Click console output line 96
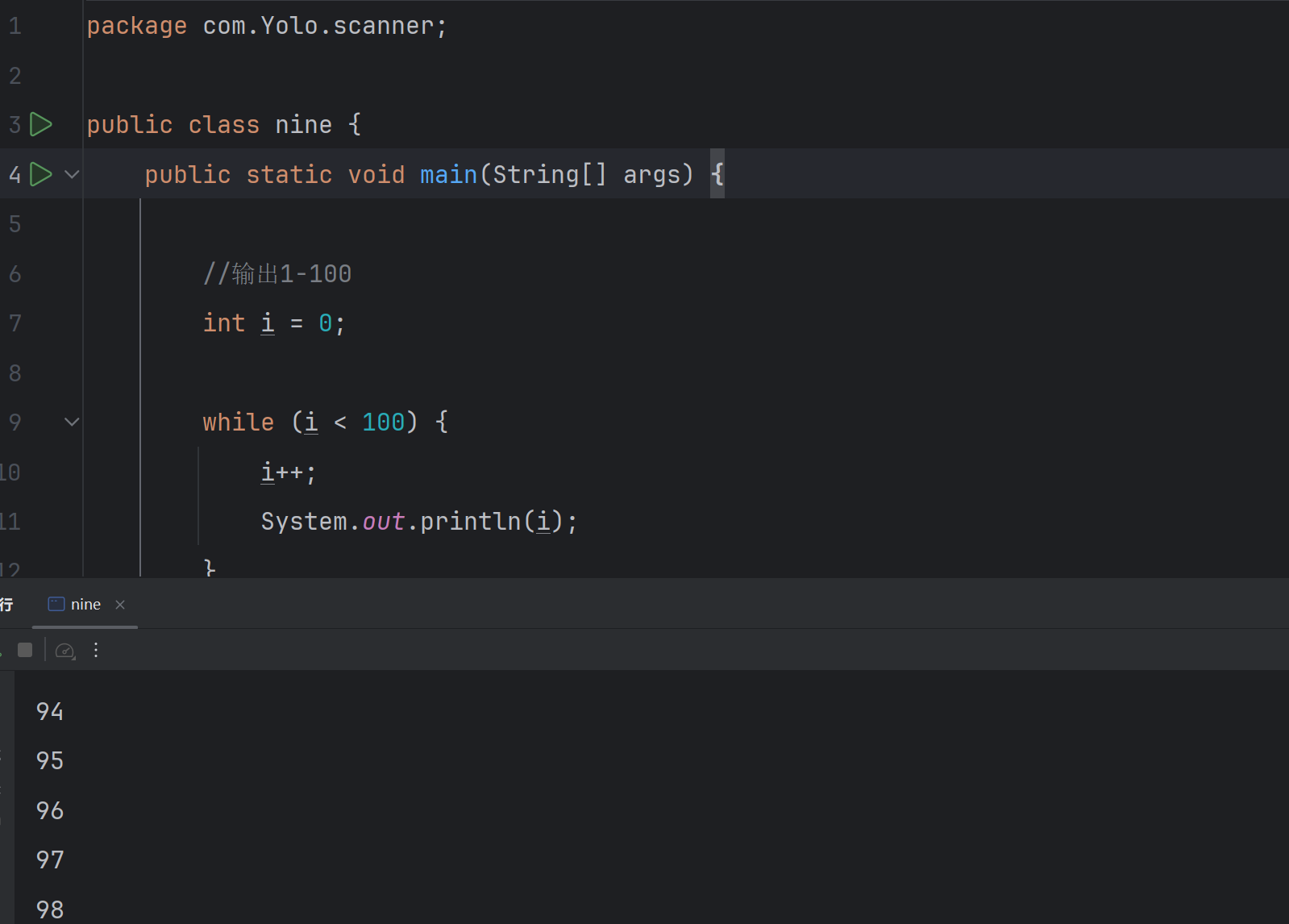The image size is (1289, 924). click(x=50, y=810)
